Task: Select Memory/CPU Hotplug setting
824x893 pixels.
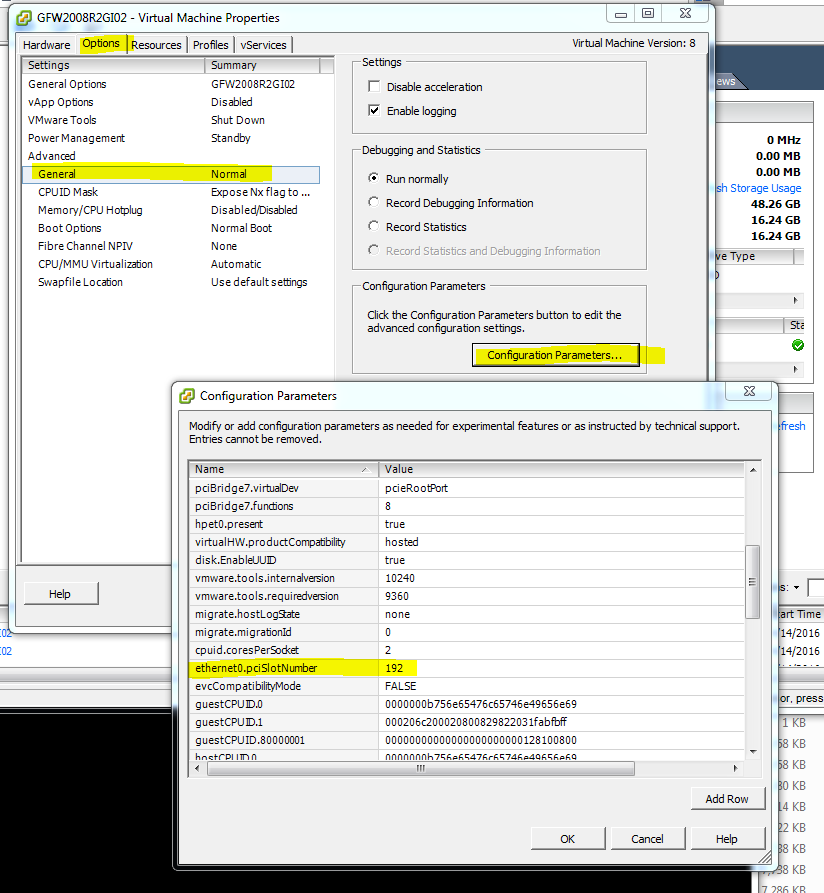Action: (171, 210)
